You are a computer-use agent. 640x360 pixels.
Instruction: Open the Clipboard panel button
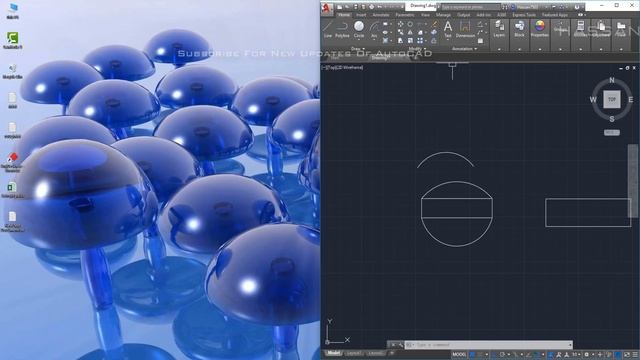pyautogui.click(x=601, y=29)
